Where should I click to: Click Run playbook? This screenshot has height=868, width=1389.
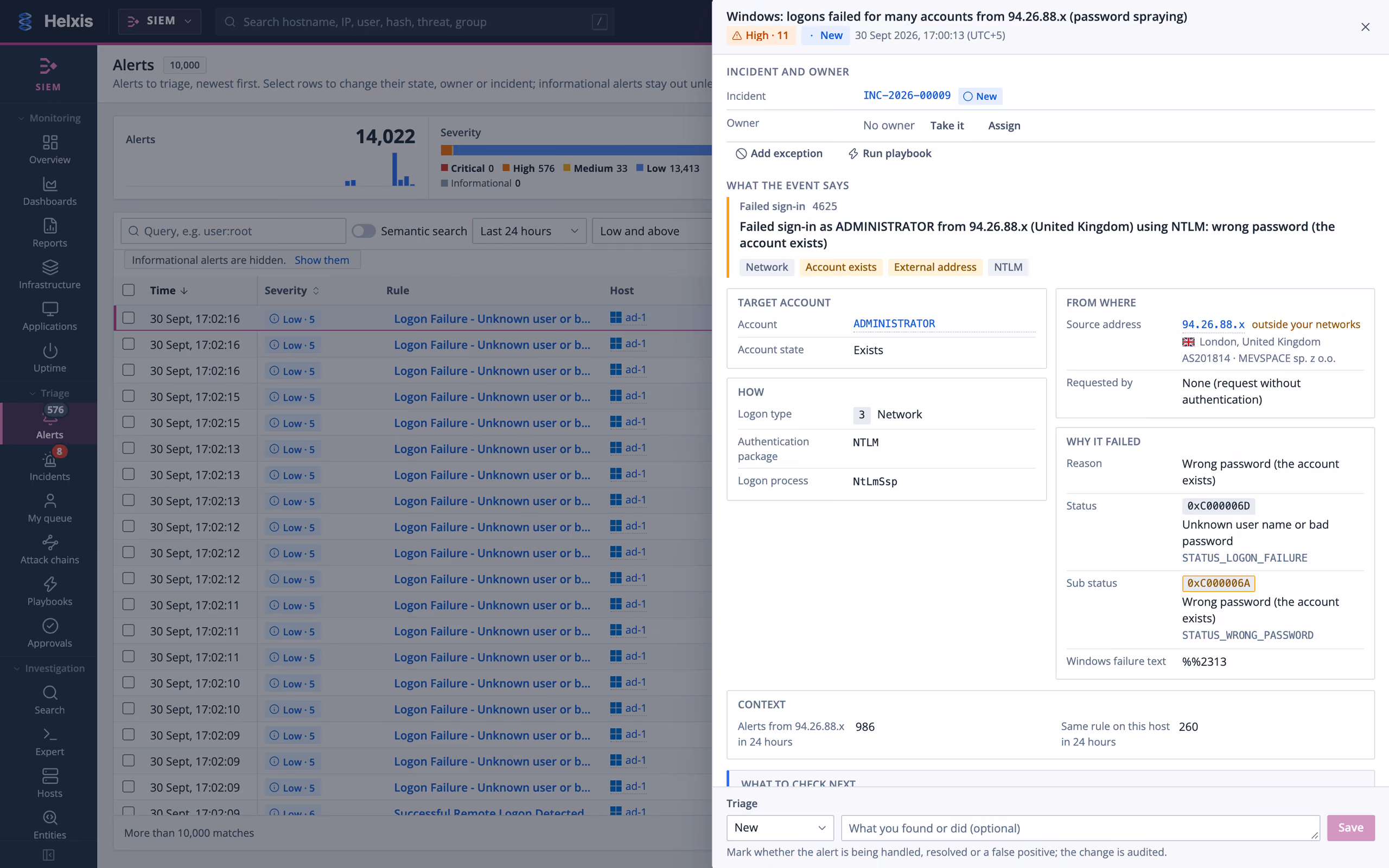point(890,154)
